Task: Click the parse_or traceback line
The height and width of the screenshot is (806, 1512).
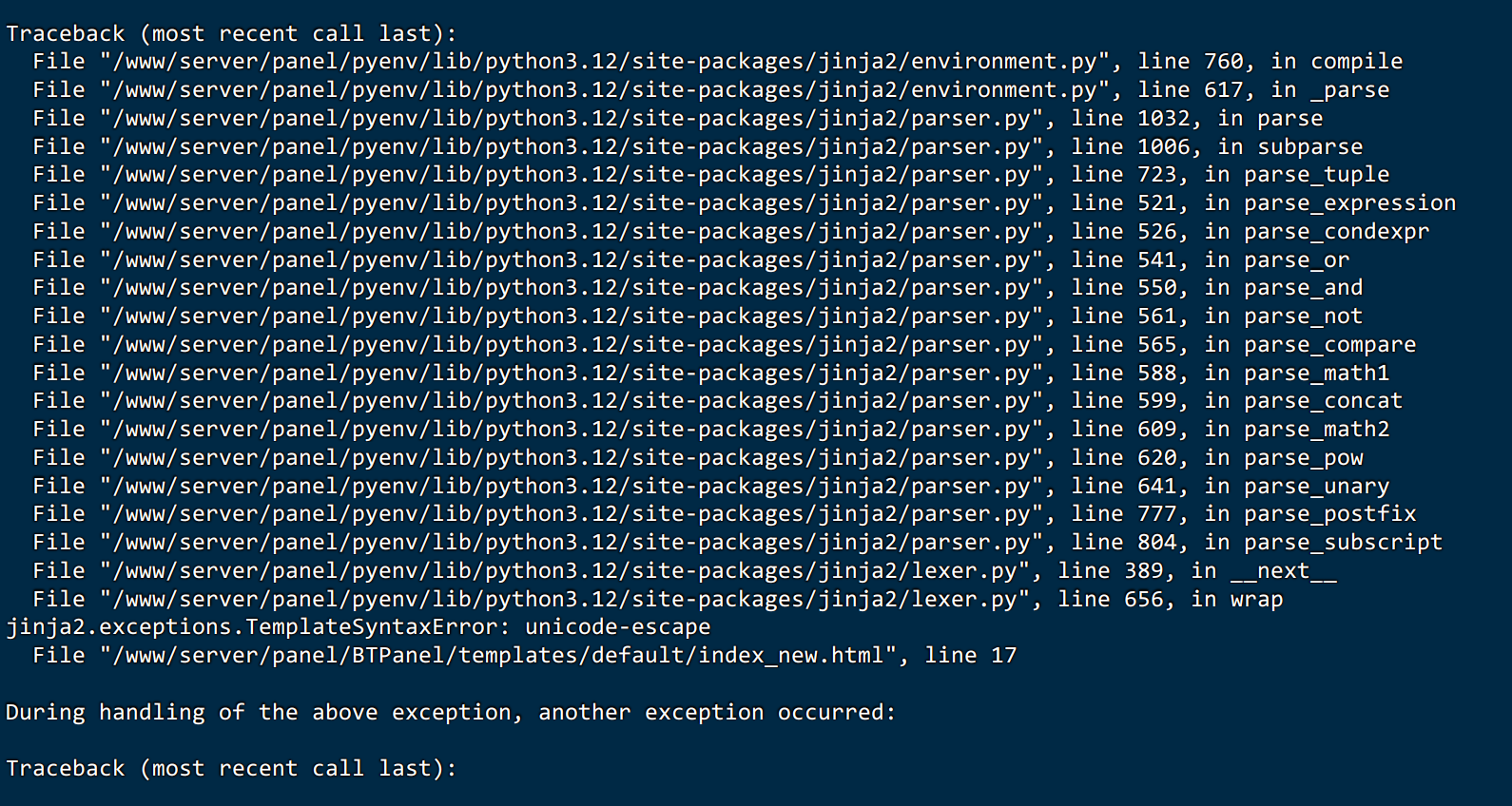Action: coord(691,260)
